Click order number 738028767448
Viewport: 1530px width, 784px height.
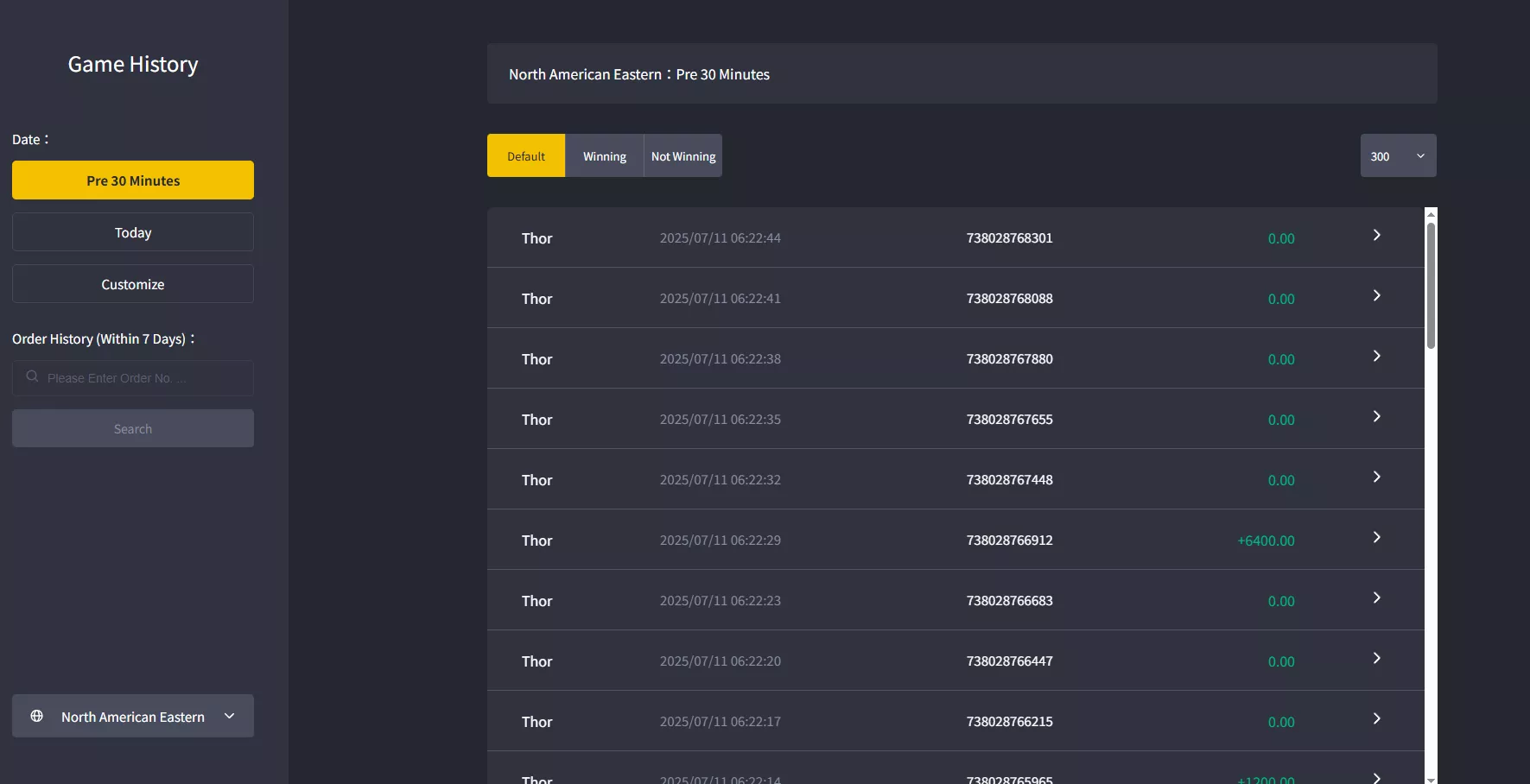1010,479
